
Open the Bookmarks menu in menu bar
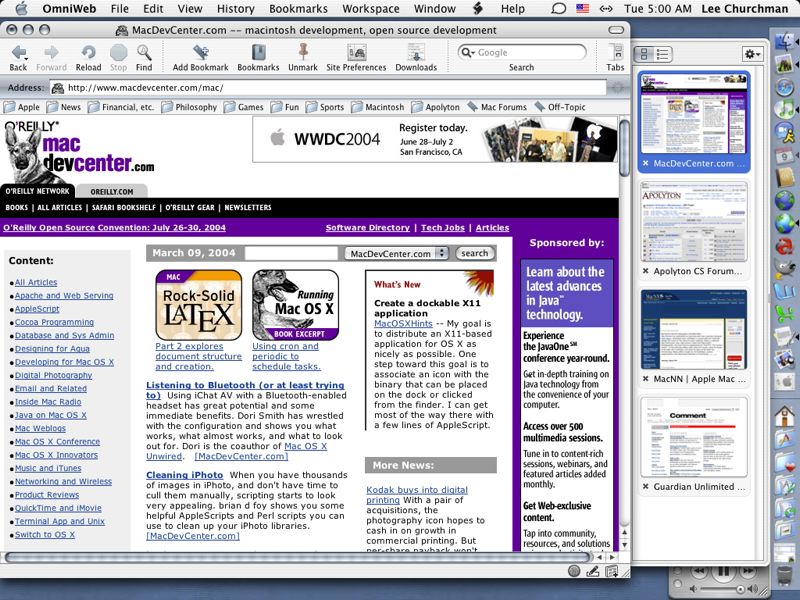coord(298,8)
